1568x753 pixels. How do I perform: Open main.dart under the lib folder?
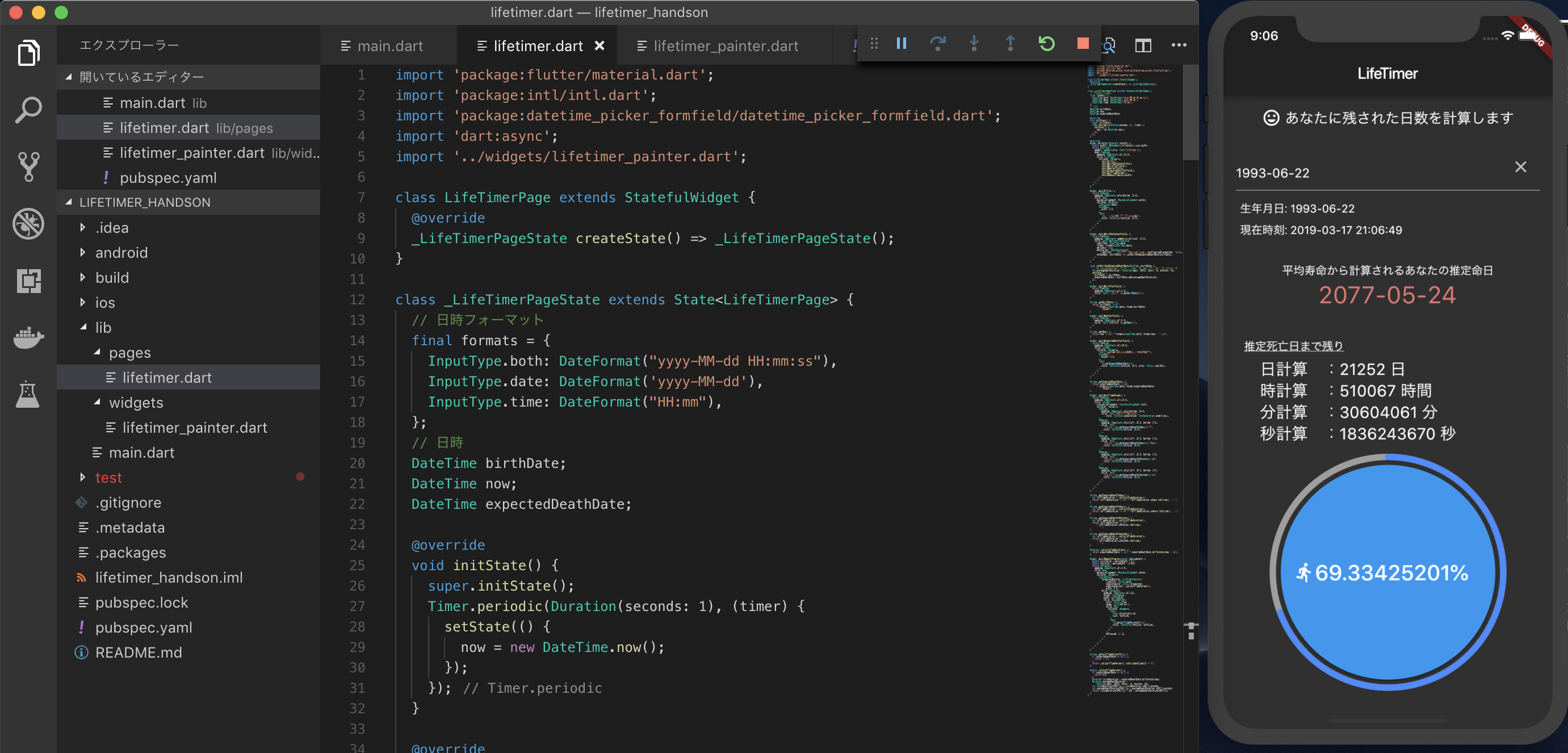[x=188, y=452]
